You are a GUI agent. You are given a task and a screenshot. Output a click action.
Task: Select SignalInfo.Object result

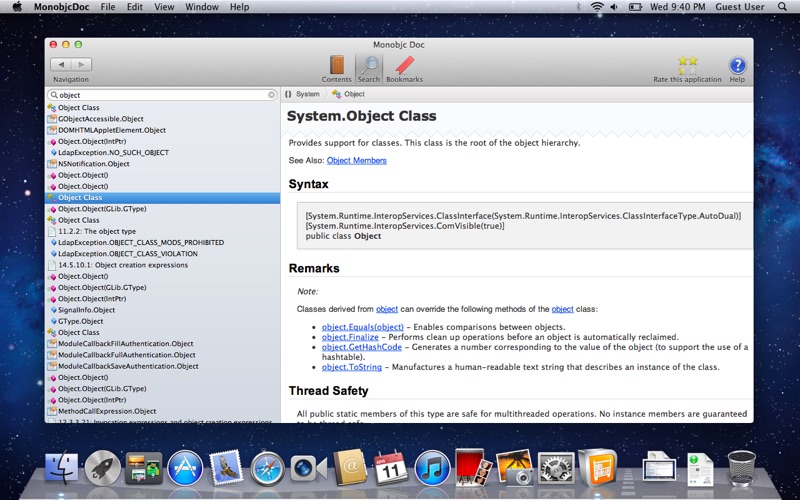(162, 310)
